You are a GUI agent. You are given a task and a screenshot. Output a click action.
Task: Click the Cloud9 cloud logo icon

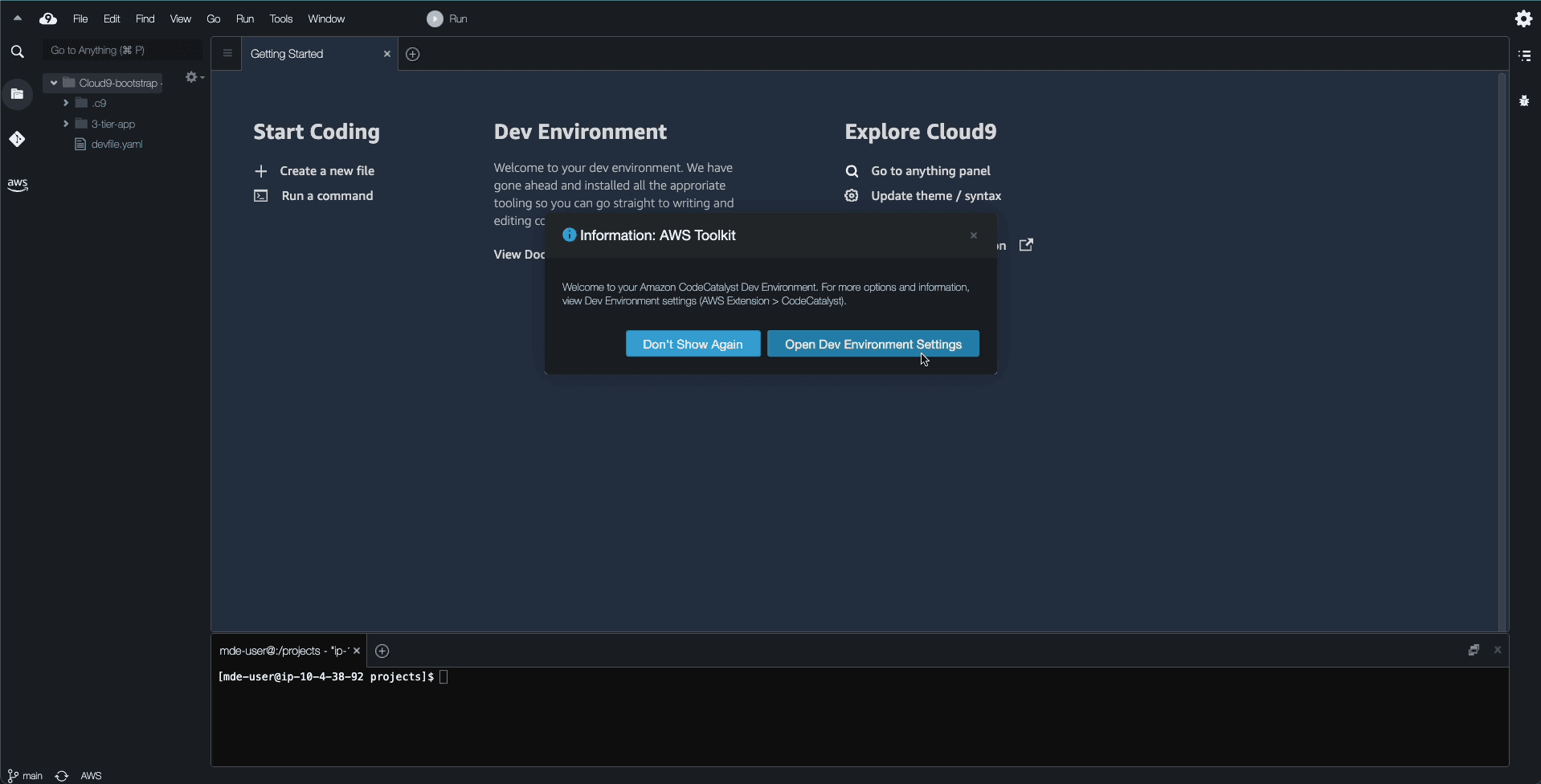click(x=48, y=18)
